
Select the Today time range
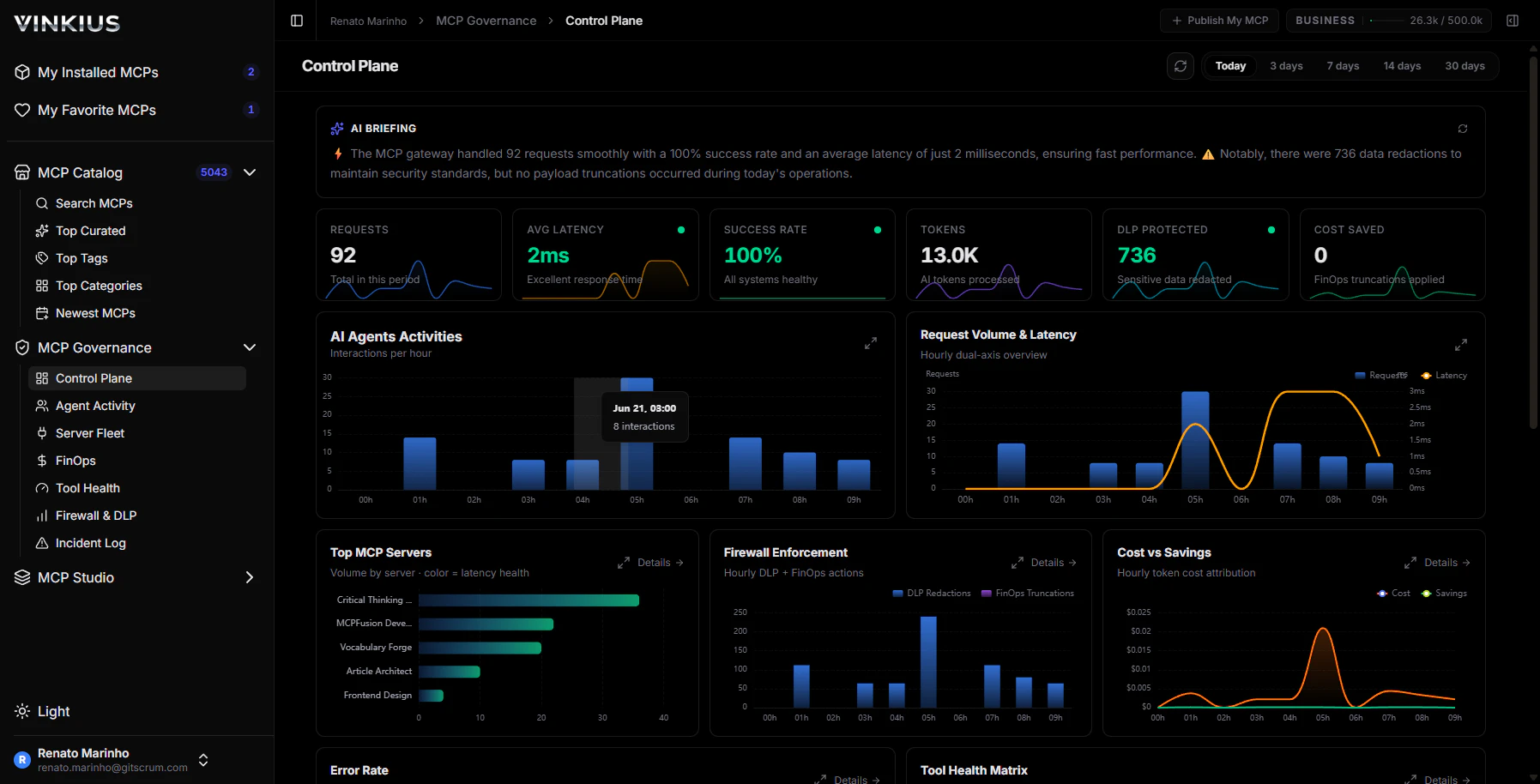[x=1230, y=66]
